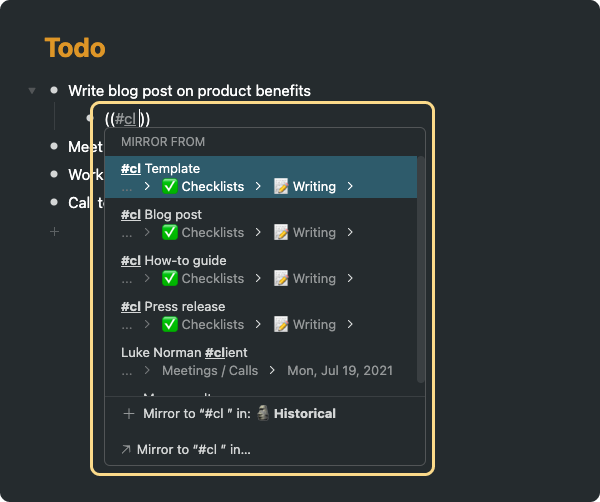Click the bullet beside "Write blog post"
The image size is (600, 502).
[54, 91]
